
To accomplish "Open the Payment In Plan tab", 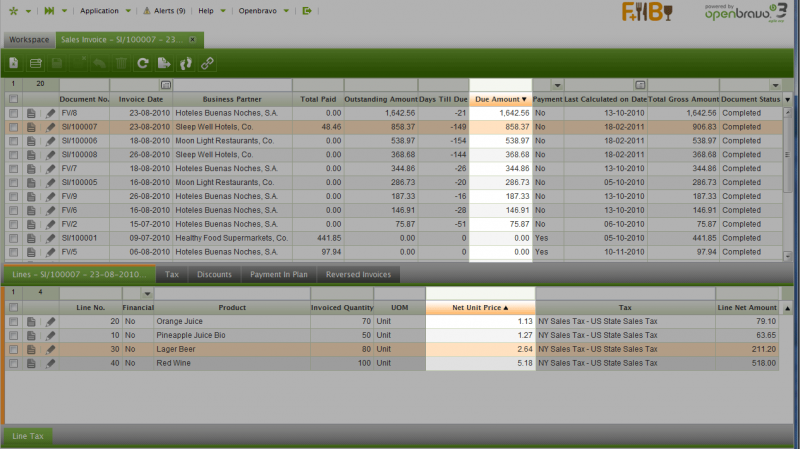I will [x=279, y=273].
